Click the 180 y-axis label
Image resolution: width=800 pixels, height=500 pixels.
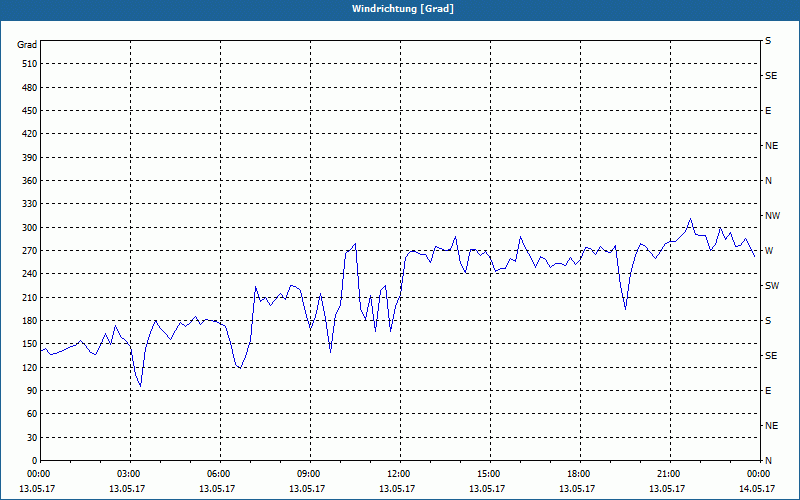(x=30, y=321)
